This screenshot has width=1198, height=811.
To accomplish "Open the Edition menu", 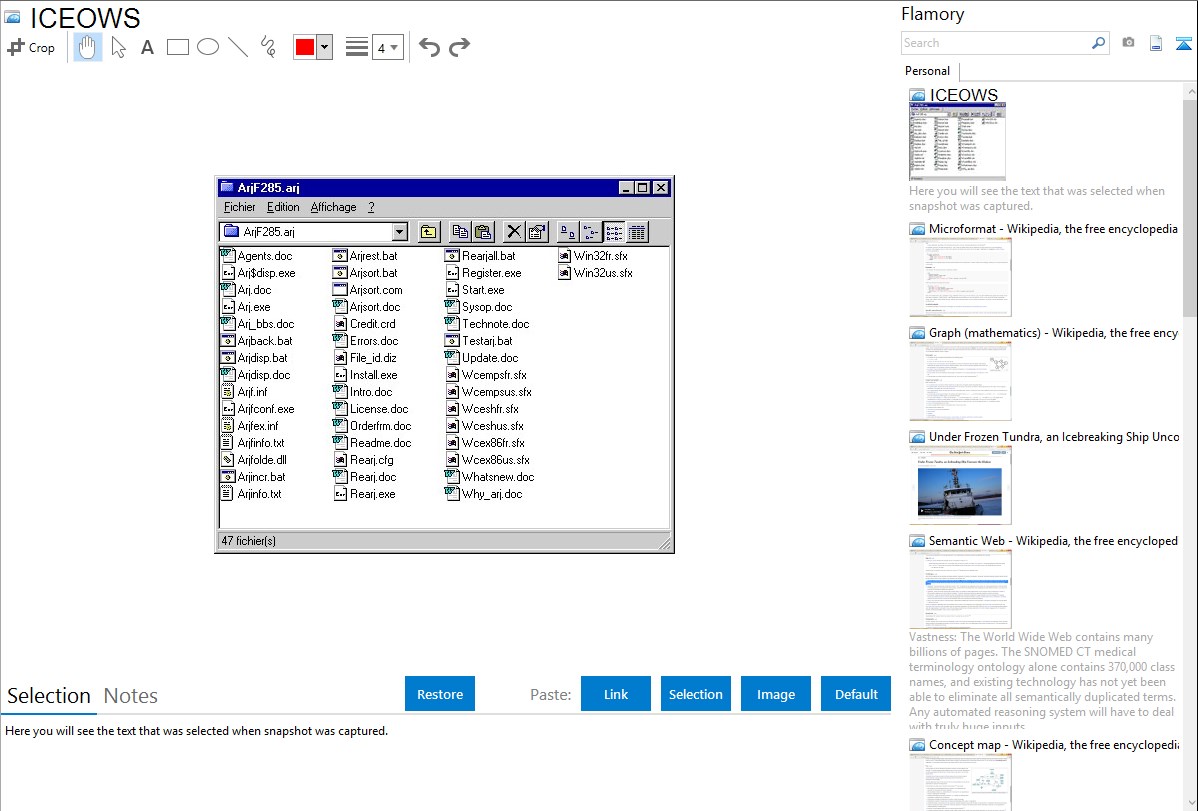I will [283, 207].
